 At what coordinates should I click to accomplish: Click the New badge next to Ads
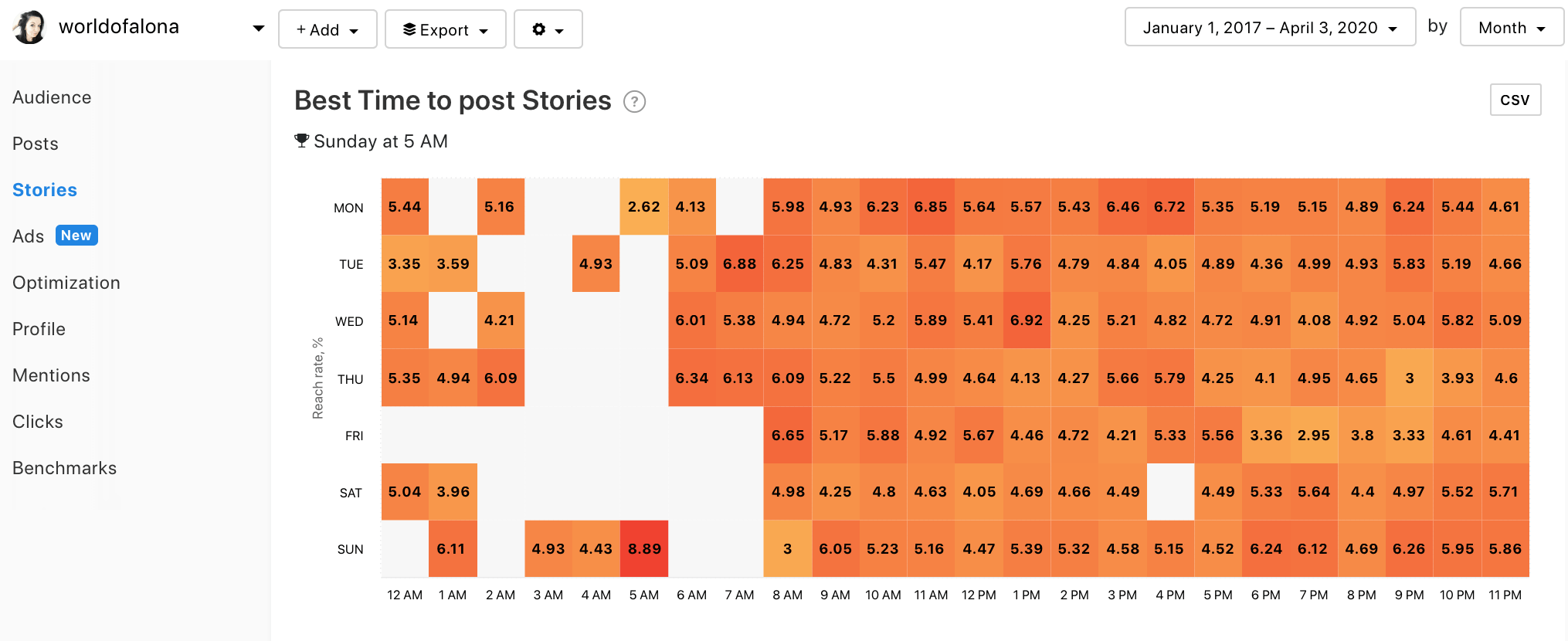click(76, 236)
